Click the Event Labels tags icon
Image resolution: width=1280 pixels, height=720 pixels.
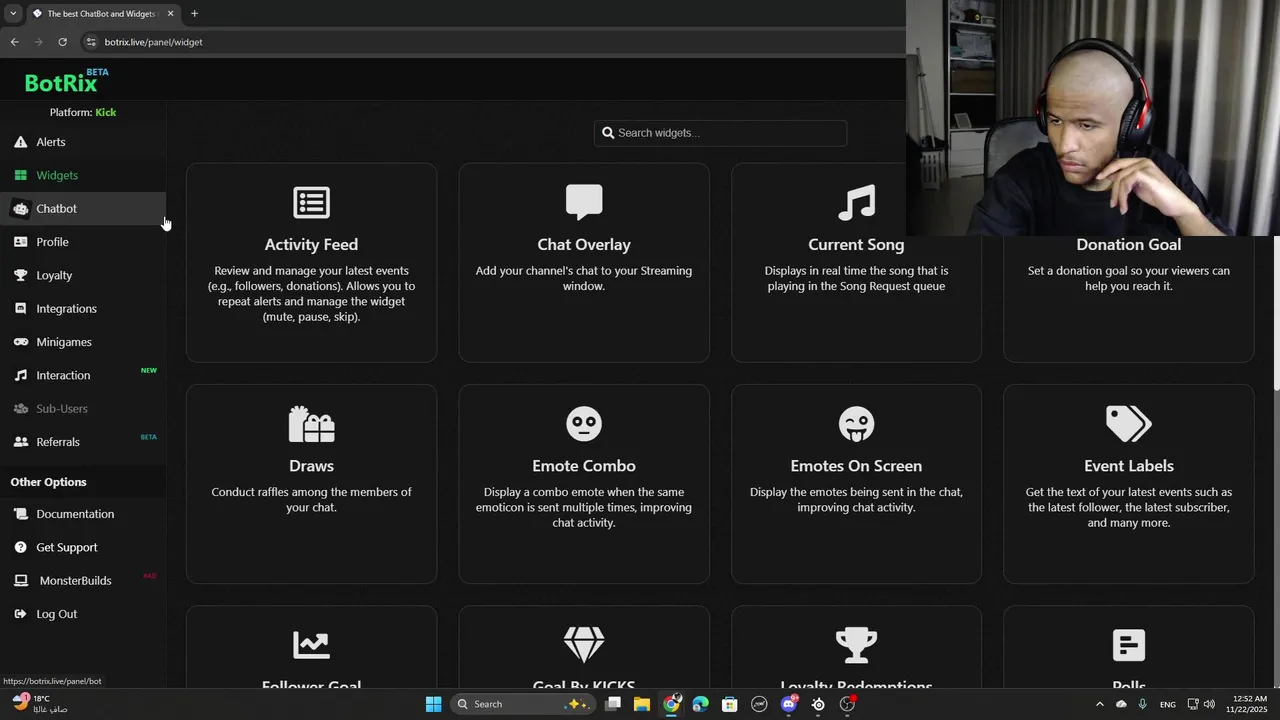tap(1129, 424)
